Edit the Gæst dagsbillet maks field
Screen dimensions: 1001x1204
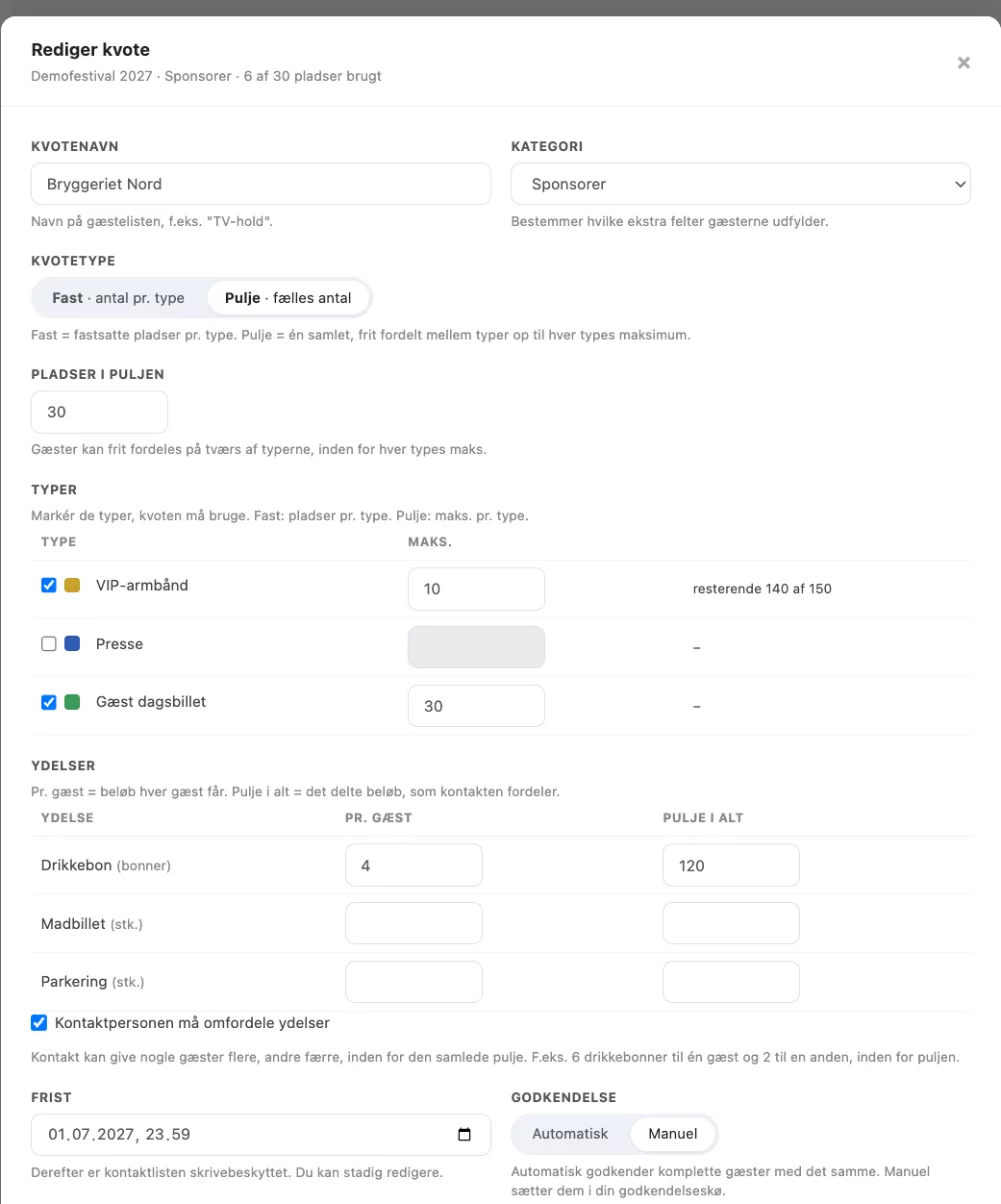click(x=476, y=706)
